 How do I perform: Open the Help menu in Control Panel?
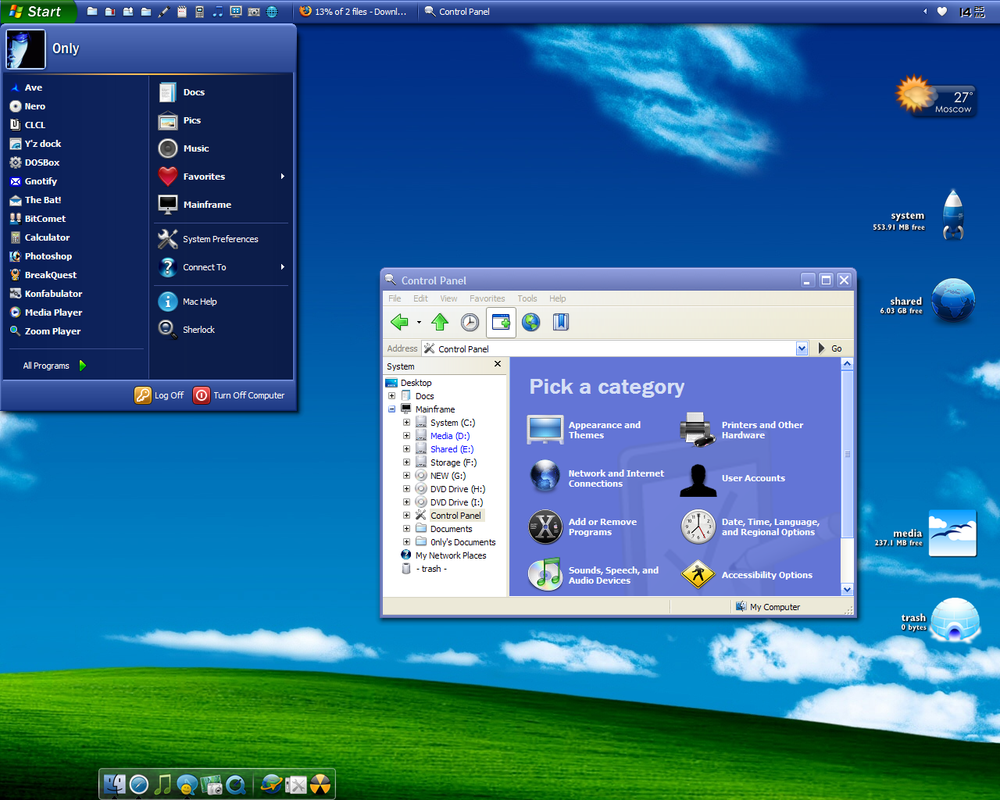click(557, 298)
